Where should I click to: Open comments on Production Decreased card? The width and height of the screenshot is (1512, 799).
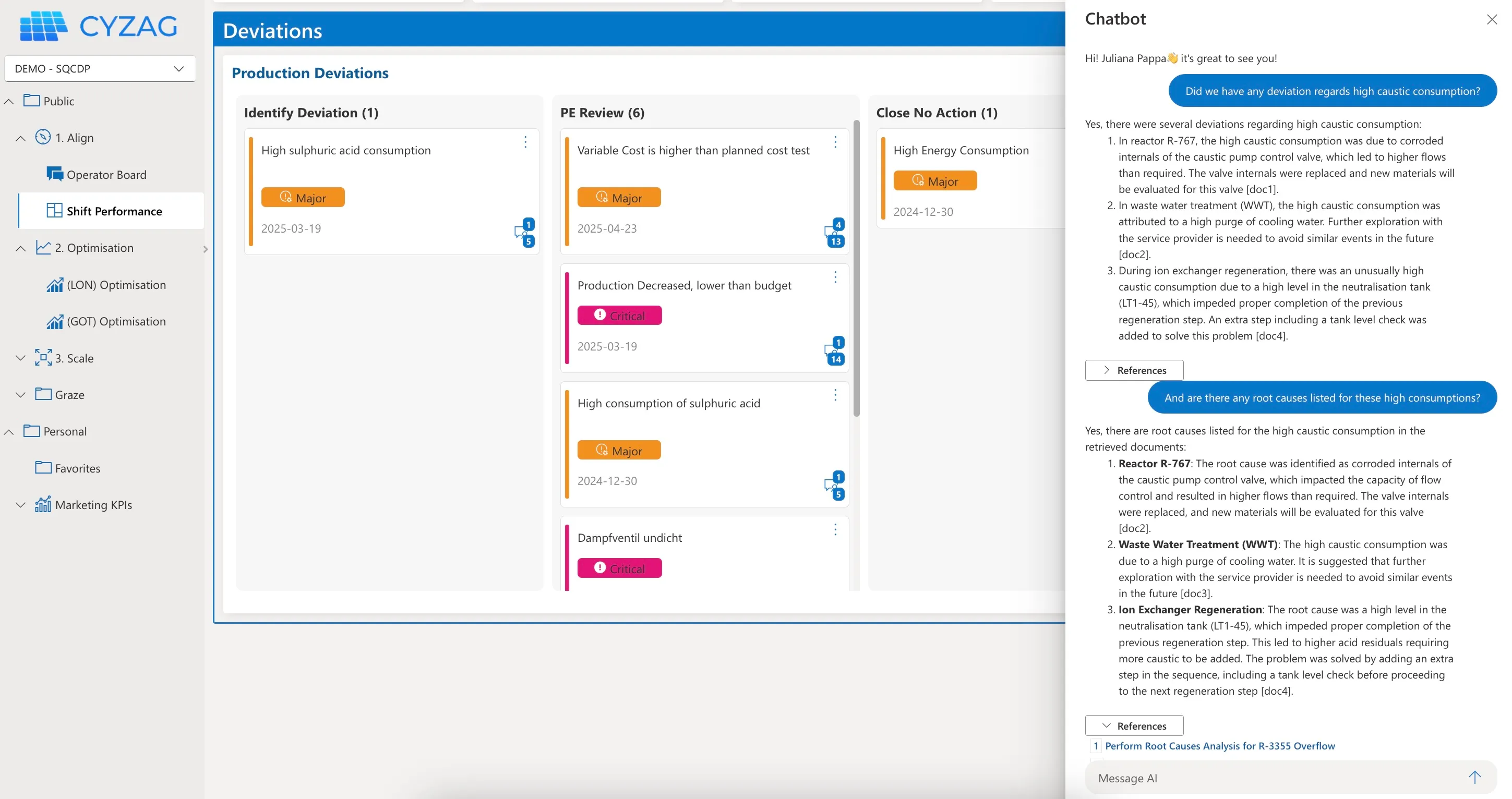tap(834, 351)
